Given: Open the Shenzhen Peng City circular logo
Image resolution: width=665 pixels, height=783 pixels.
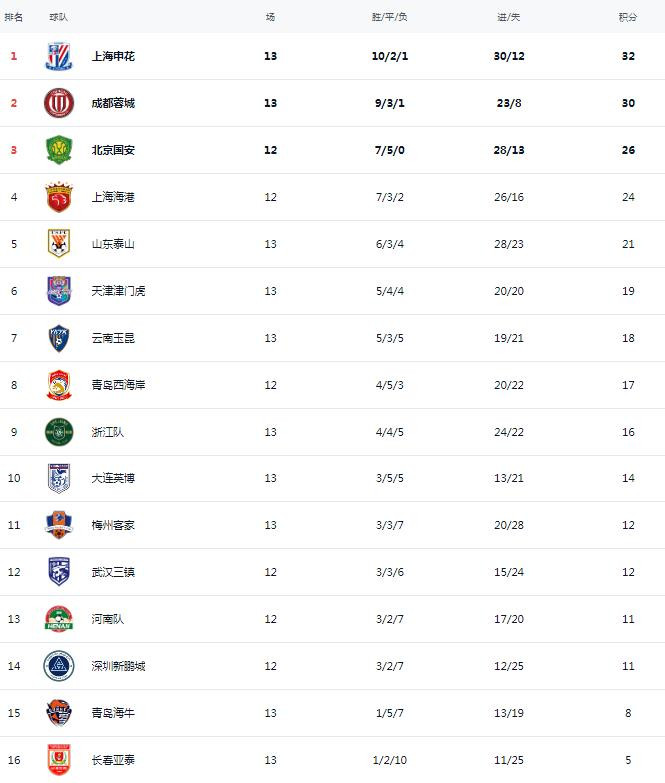Looking at the screenshot, I should pyautogui.click(x=59, y=666).
